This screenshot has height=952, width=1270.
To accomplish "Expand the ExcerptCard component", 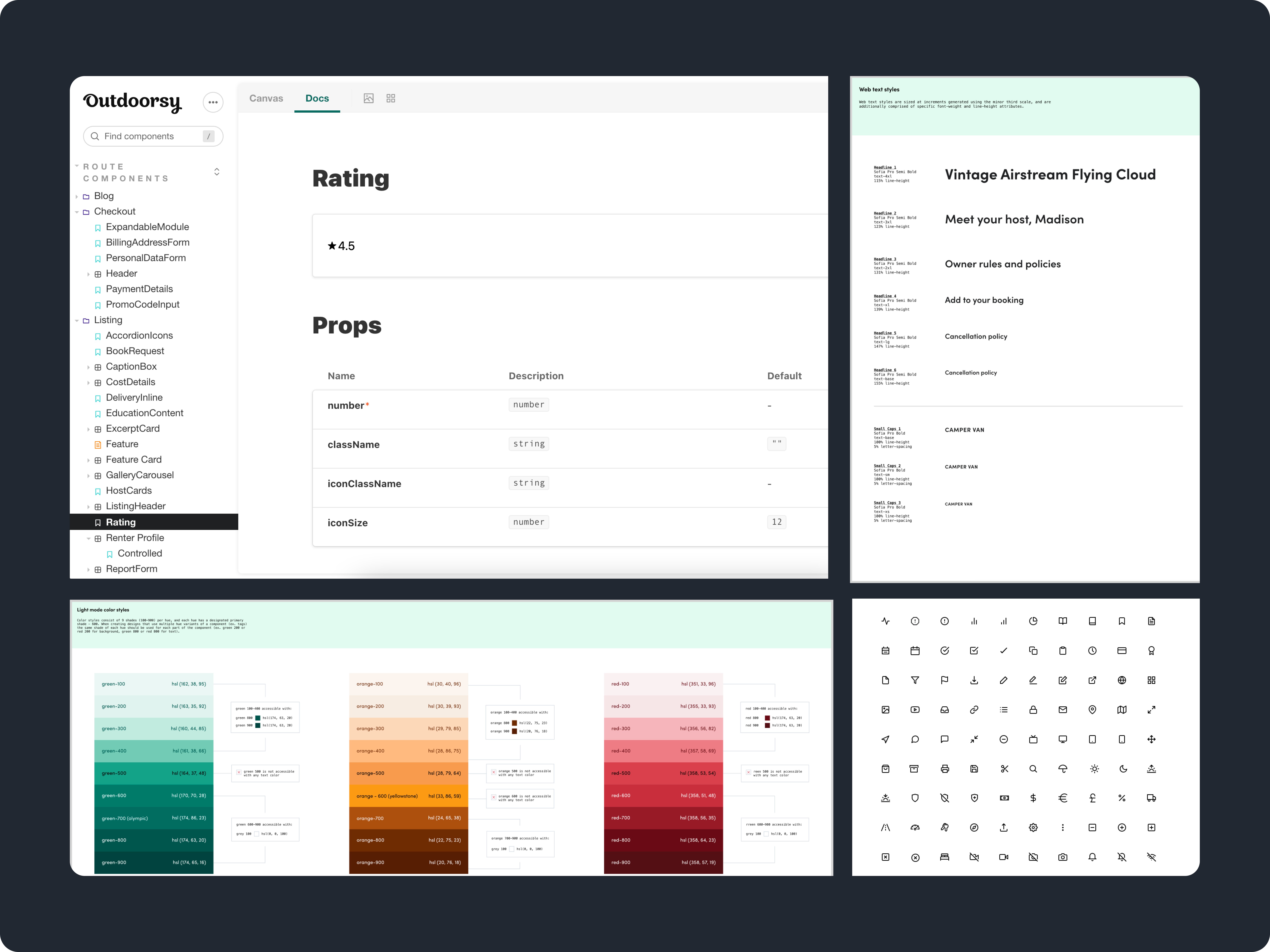I will coord(88,429).
